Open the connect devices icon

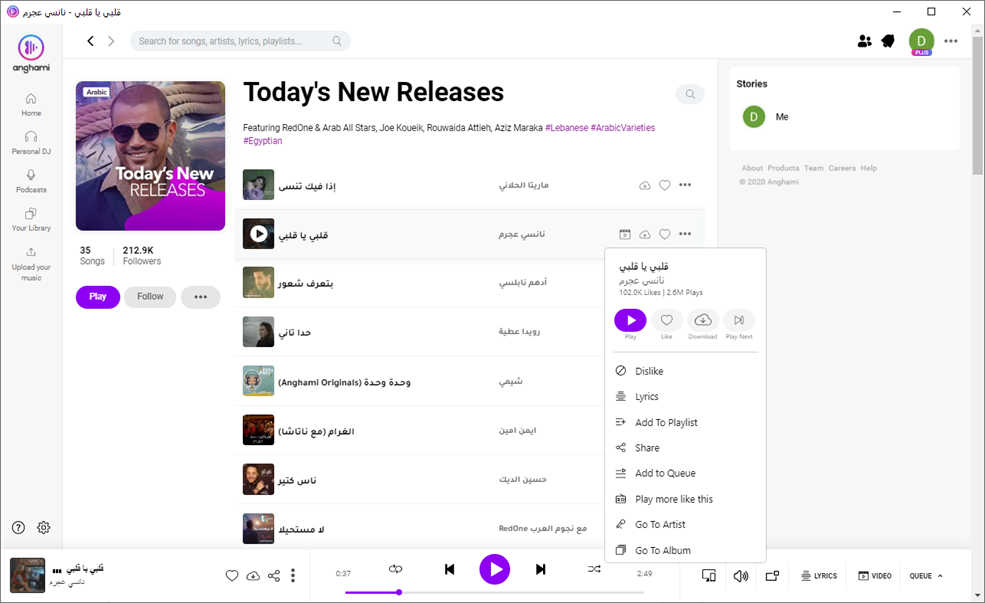point(709,575)
